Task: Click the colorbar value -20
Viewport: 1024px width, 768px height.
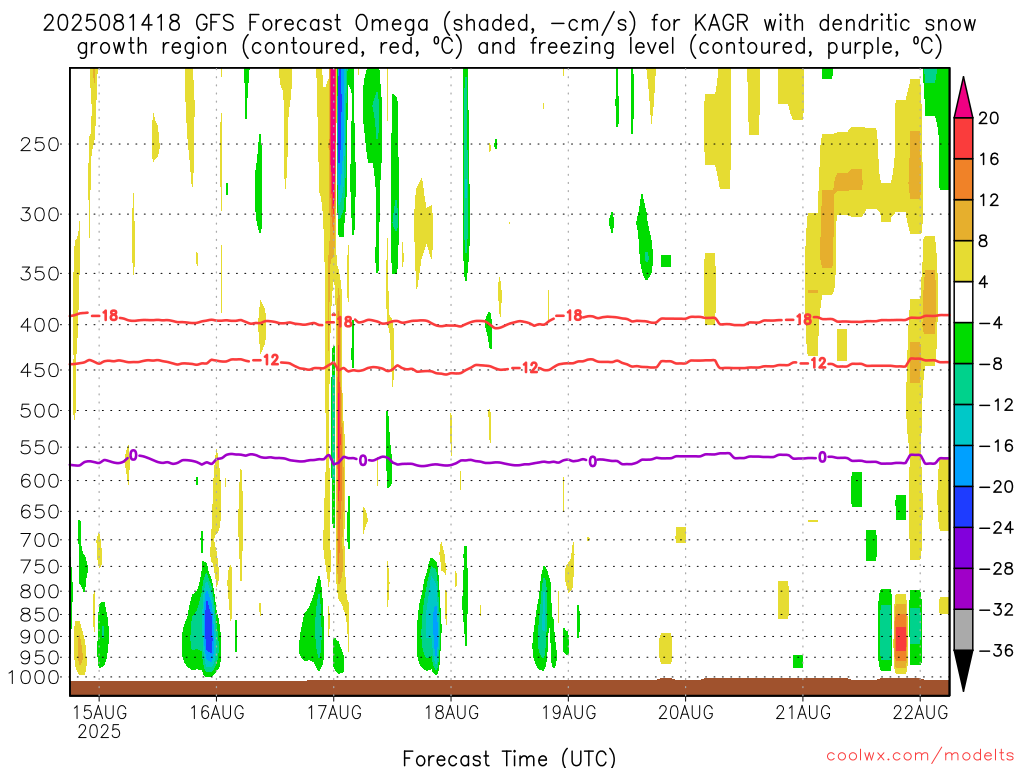Action: pyautogui.click(x=996, y=487)
